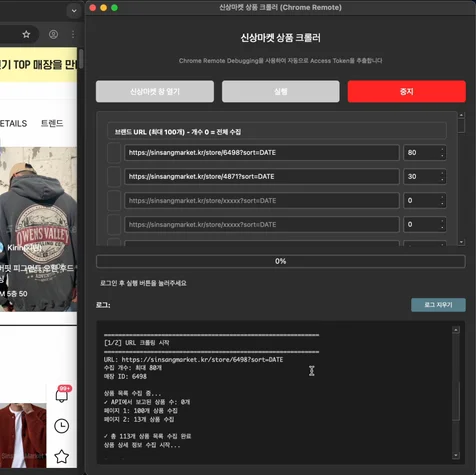Viewport: 476px width, 475px height.
Task: Open the Chrome profile avatar icon
Action: click(x=53, y=34)
